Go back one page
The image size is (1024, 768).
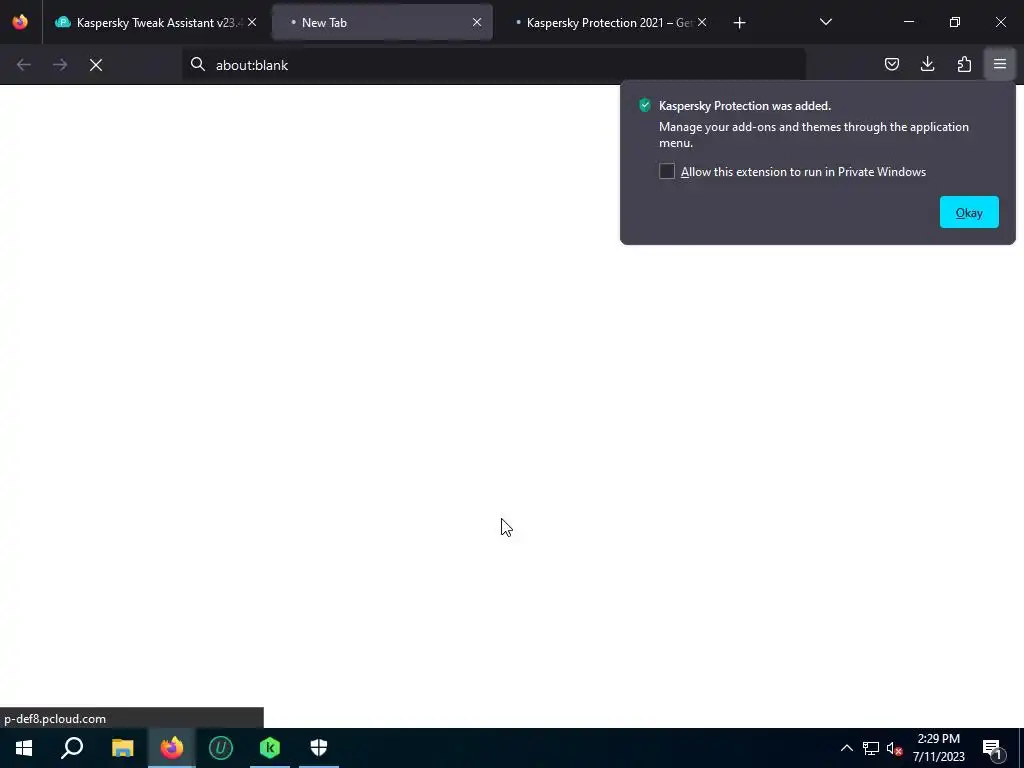coord(24,65)
